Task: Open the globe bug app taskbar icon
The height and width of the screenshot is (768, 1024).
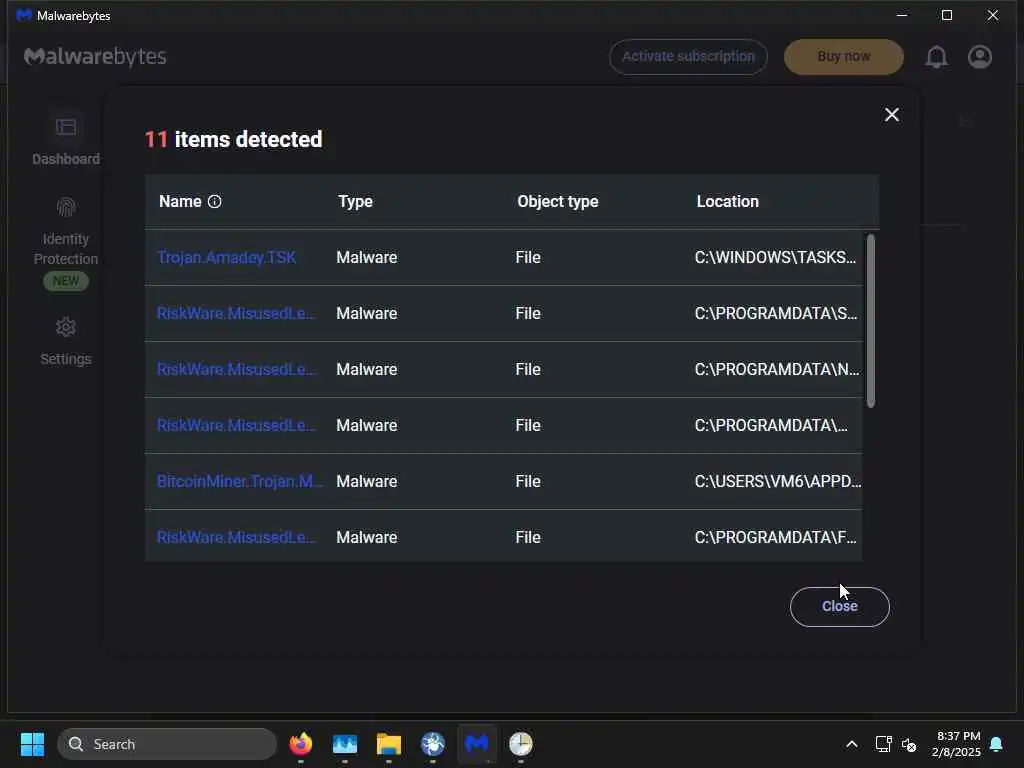Action: pyautogui.click(x=433, y=744)
